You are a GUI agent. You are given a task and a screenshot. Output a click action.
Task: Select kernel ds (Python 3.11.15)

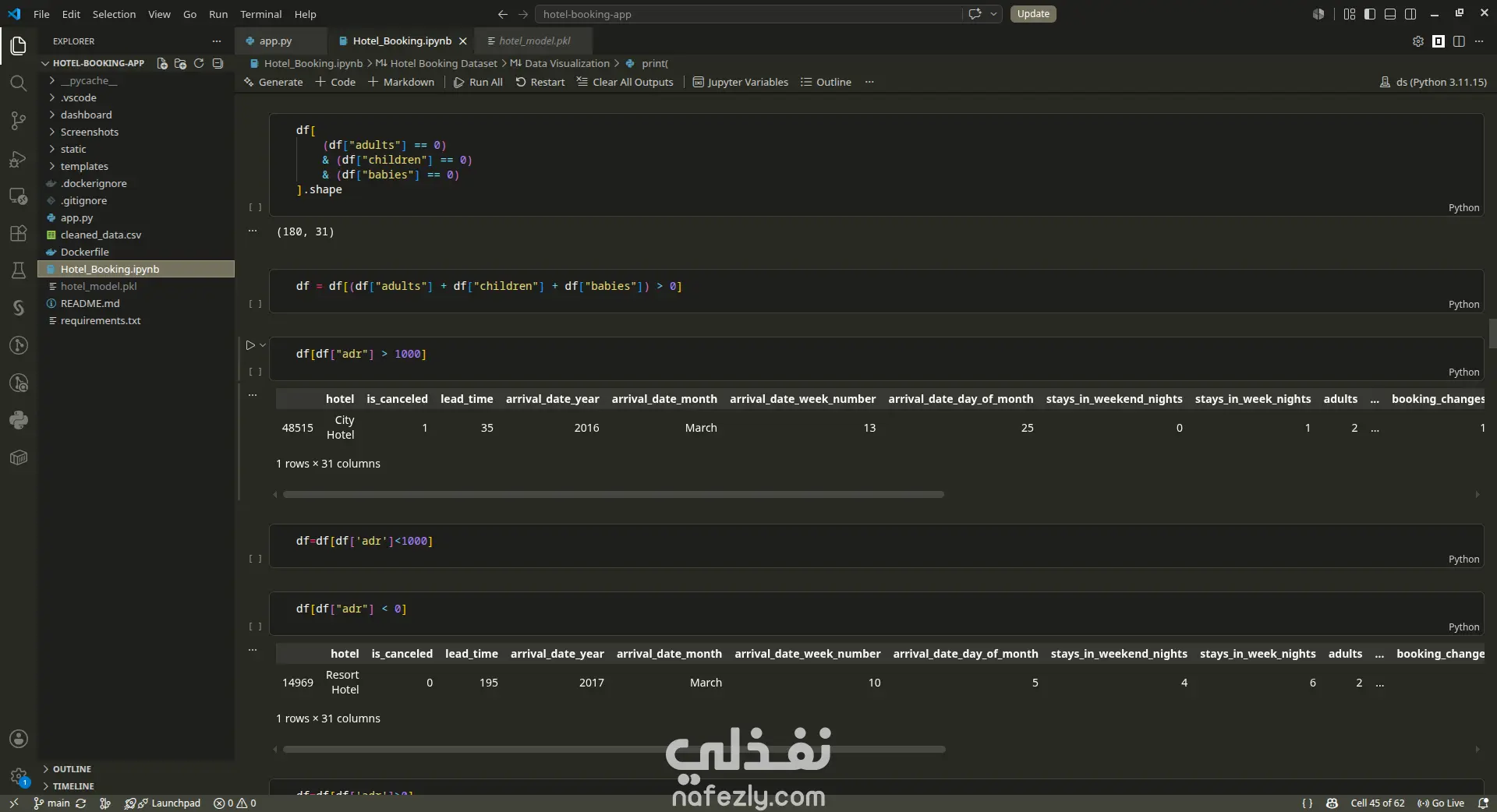click(1433, 82)
